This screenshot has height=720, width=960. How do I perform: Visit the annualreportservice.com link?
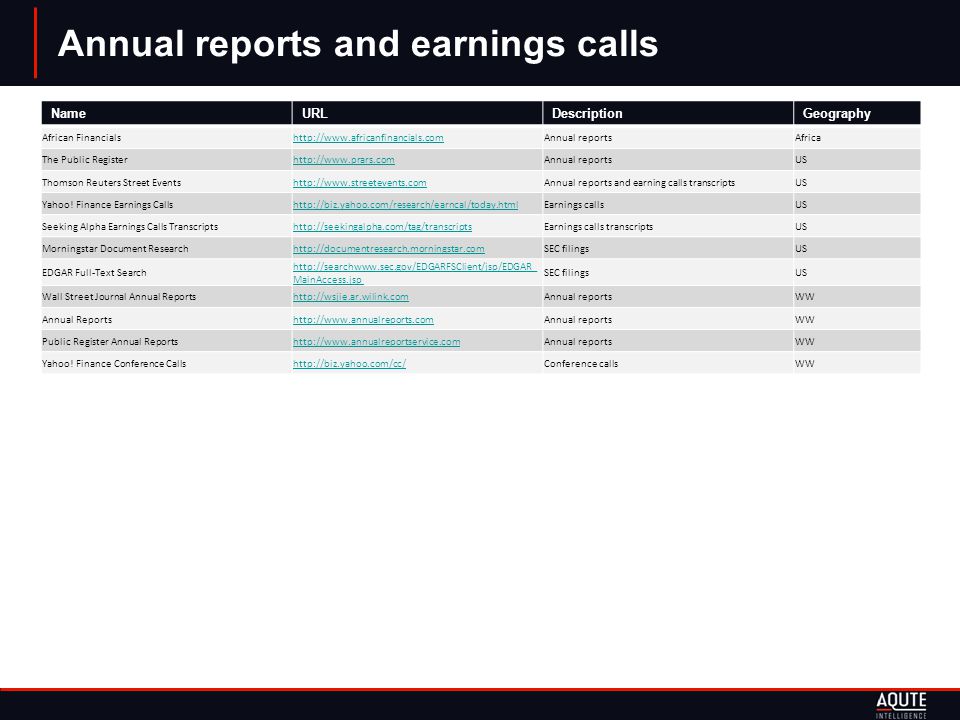coord(377,342)
